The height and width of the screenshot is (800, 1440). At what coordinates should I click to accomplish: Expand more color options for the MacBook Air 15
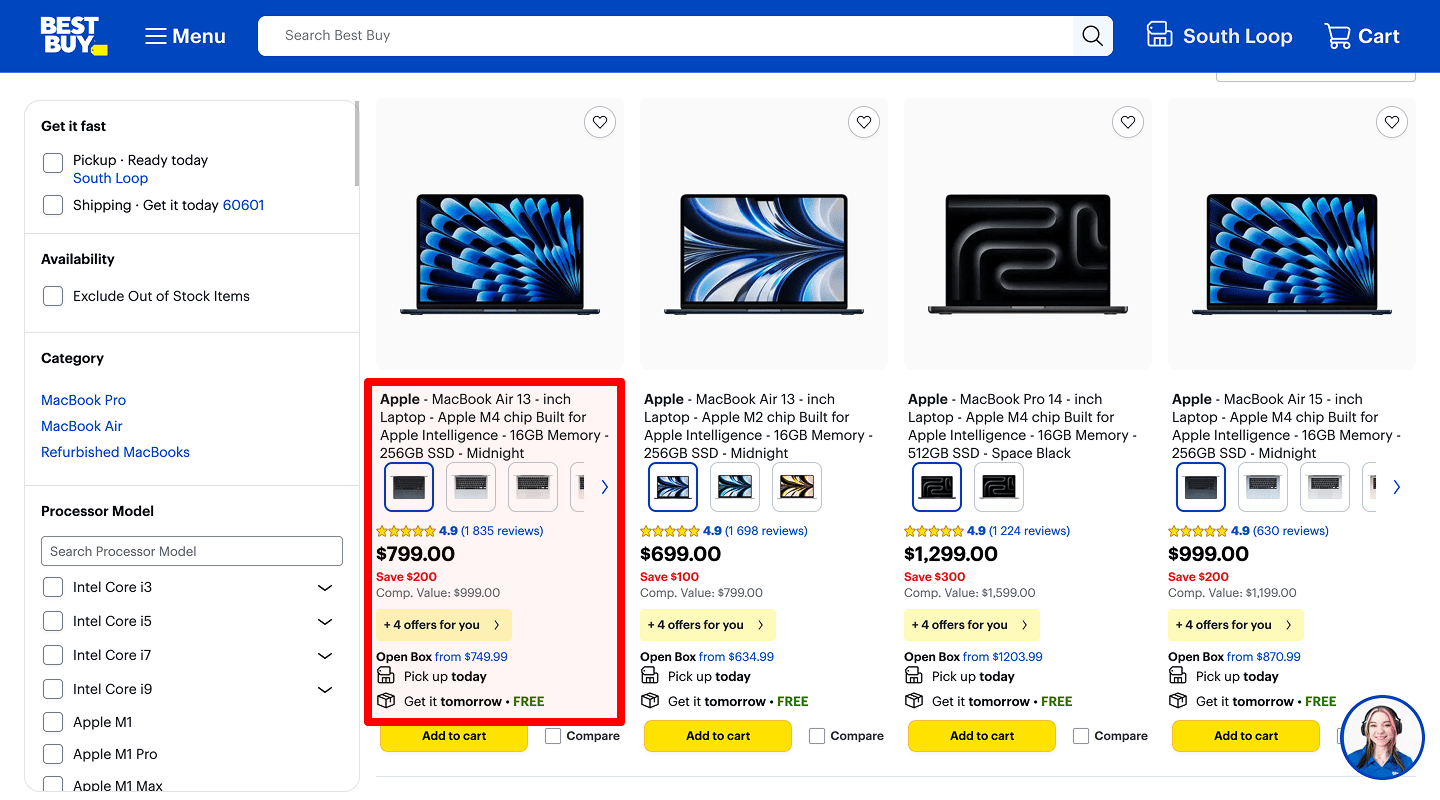tap(1396, 487)
